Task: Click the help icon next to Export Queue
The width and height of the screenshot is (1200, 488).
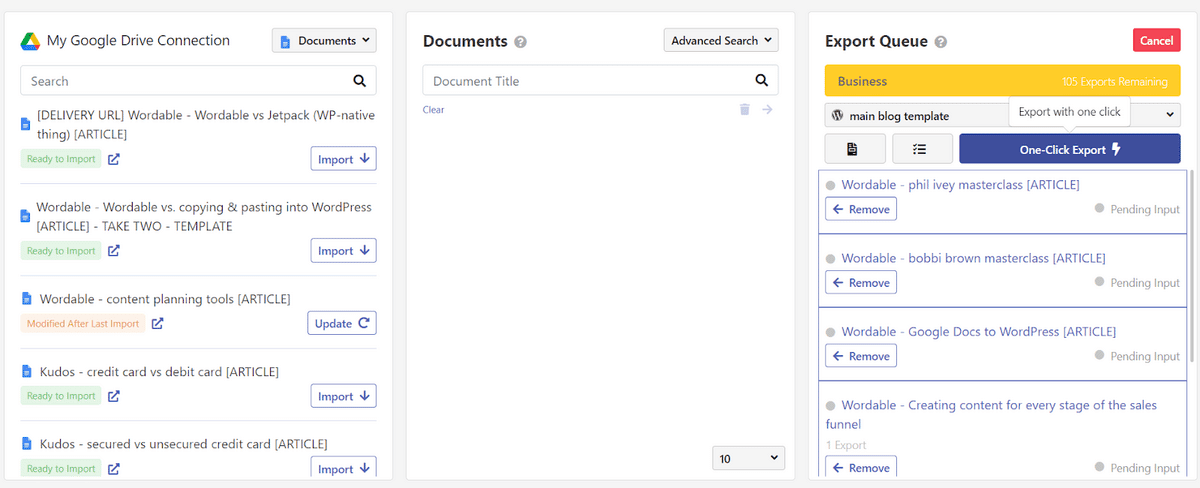Action: (941, 42)
